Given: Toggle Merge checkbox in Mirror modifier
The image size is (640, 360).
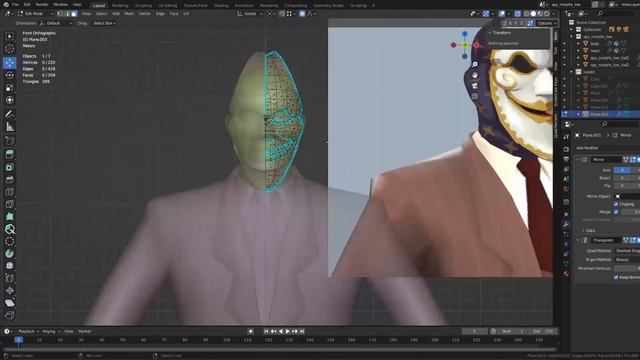Looking at the screenshot, I should tap(616, 212).
